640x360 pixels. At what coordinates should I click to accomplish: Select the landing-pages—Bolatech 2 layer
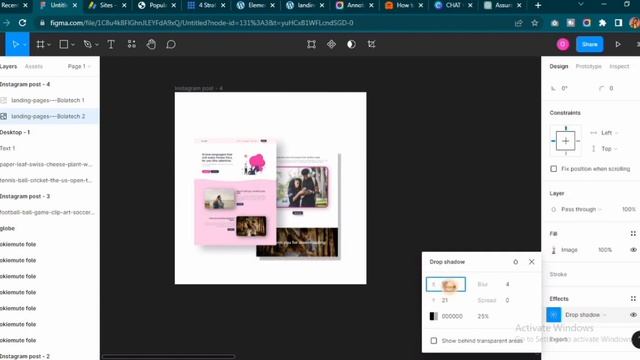49,116
